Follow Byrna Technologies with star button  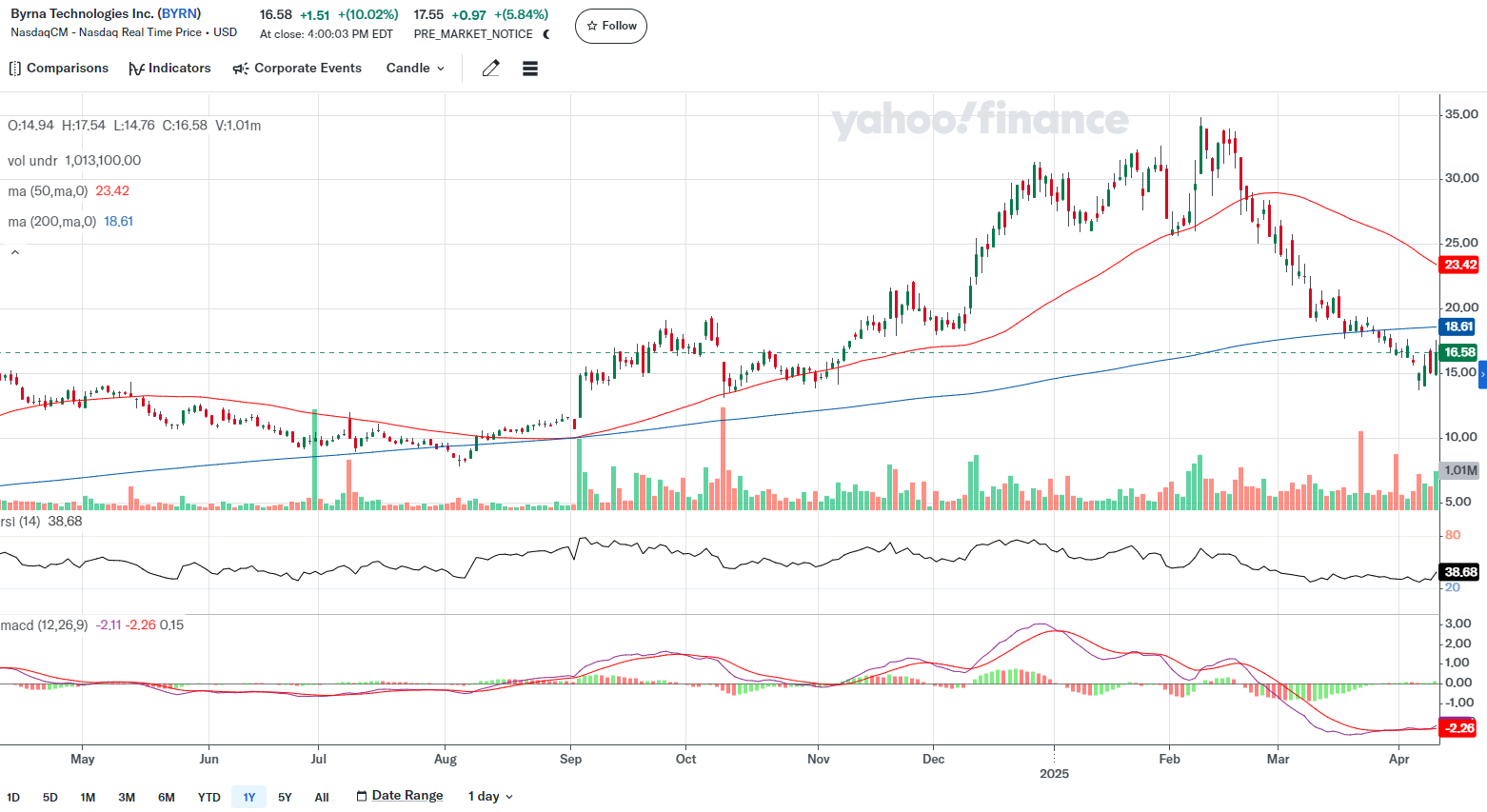[x=611, y=26]
